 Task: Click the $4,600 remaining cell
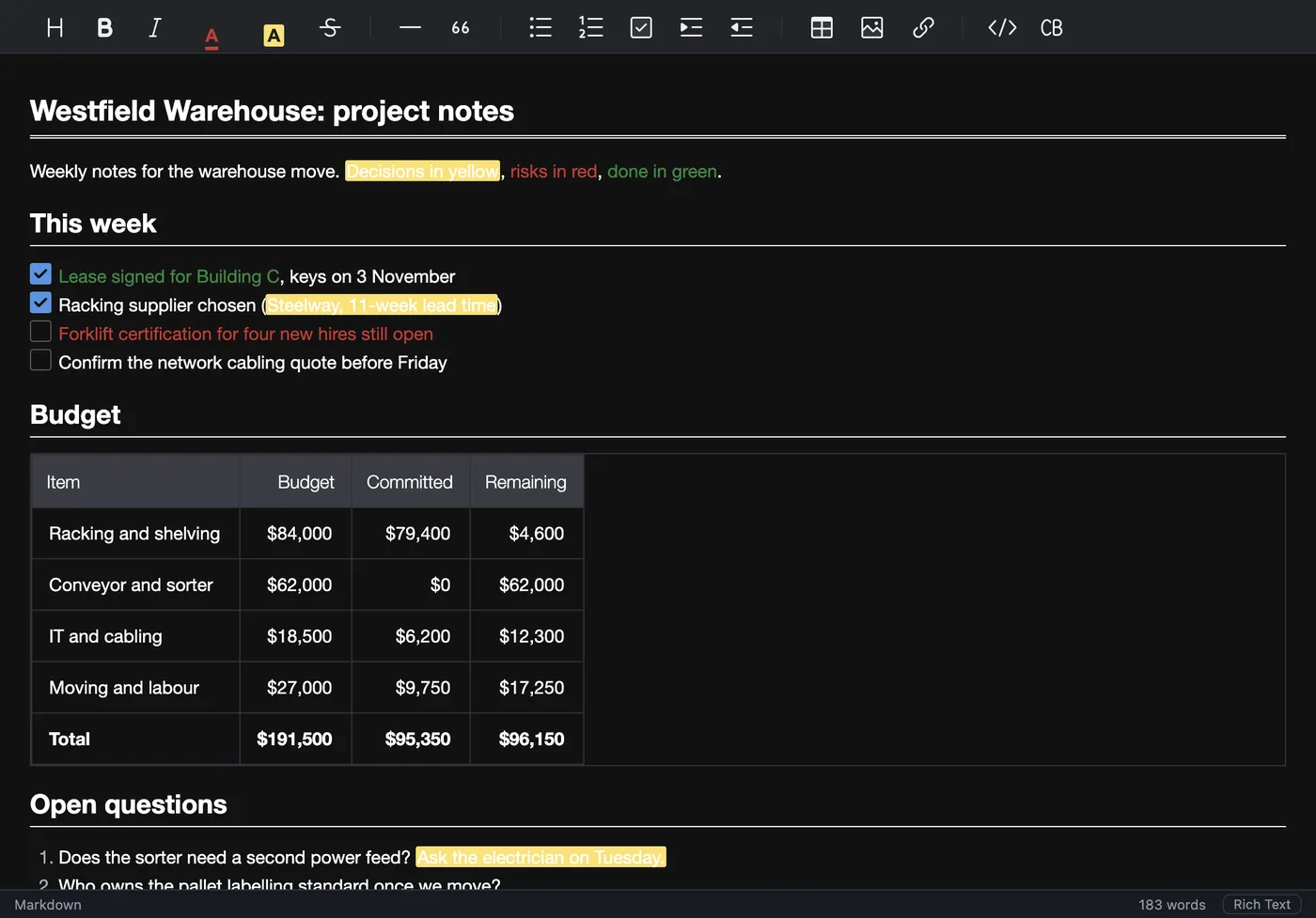coord(526,534)
